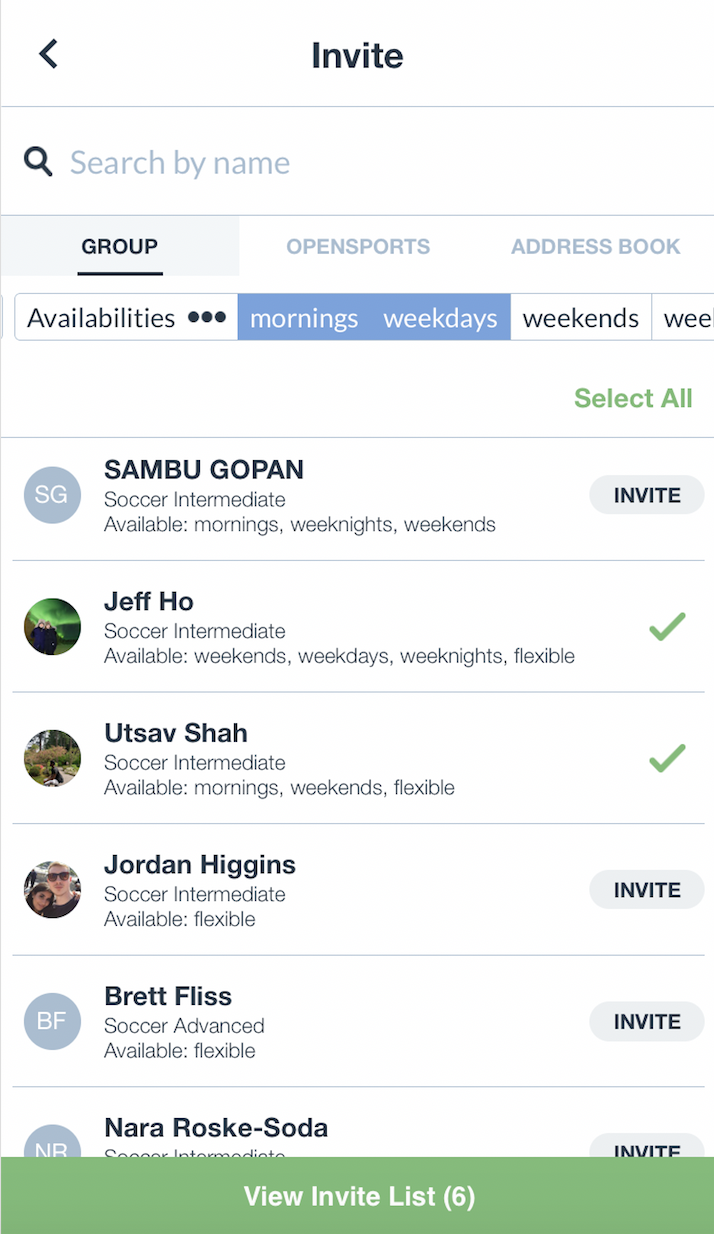Open the Address Book tab
The width and height of the screenshot is (714, 1234).
(x=595, y=247)
